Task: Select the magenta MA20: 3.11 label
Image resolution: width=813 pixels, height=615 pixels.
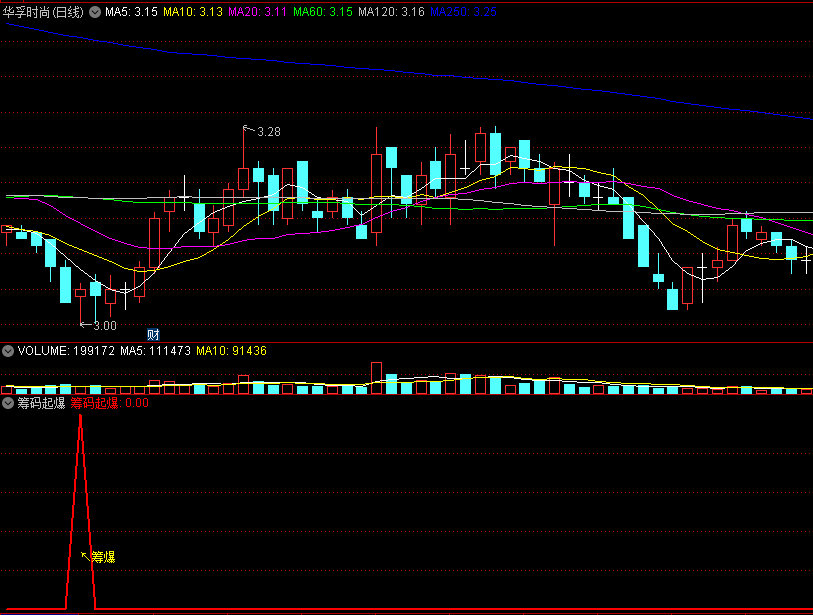Action: [257, 12]
